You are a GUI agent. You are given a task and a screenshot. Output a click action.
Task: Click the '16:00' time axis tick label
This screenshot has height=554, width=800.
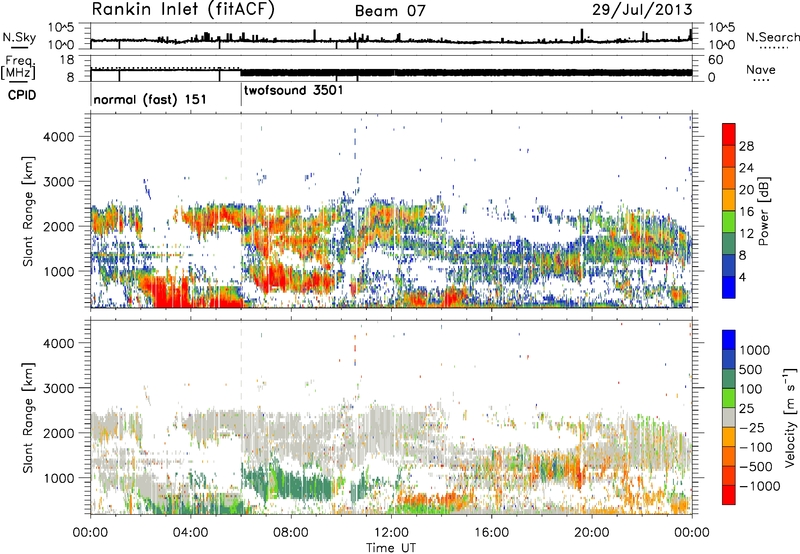pos(491,533)
